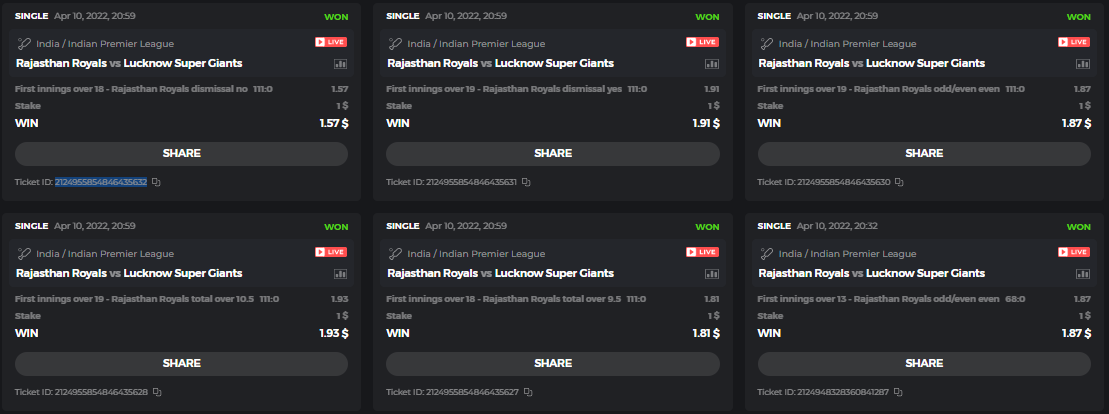1109x414 pixels.
Task: Open match title on the over 19 odd/even bet
Action: coord(871,63)
